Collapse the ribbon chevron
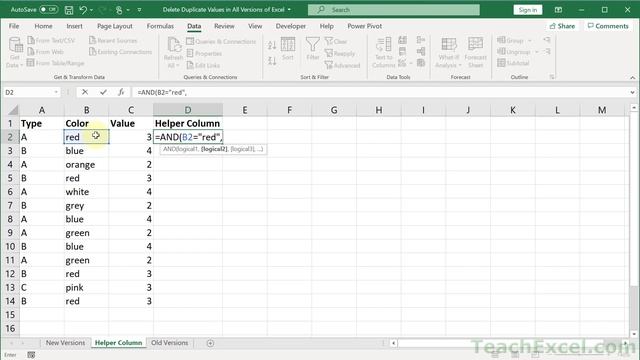Screen dimensions: 640x360 coord(632,78)
